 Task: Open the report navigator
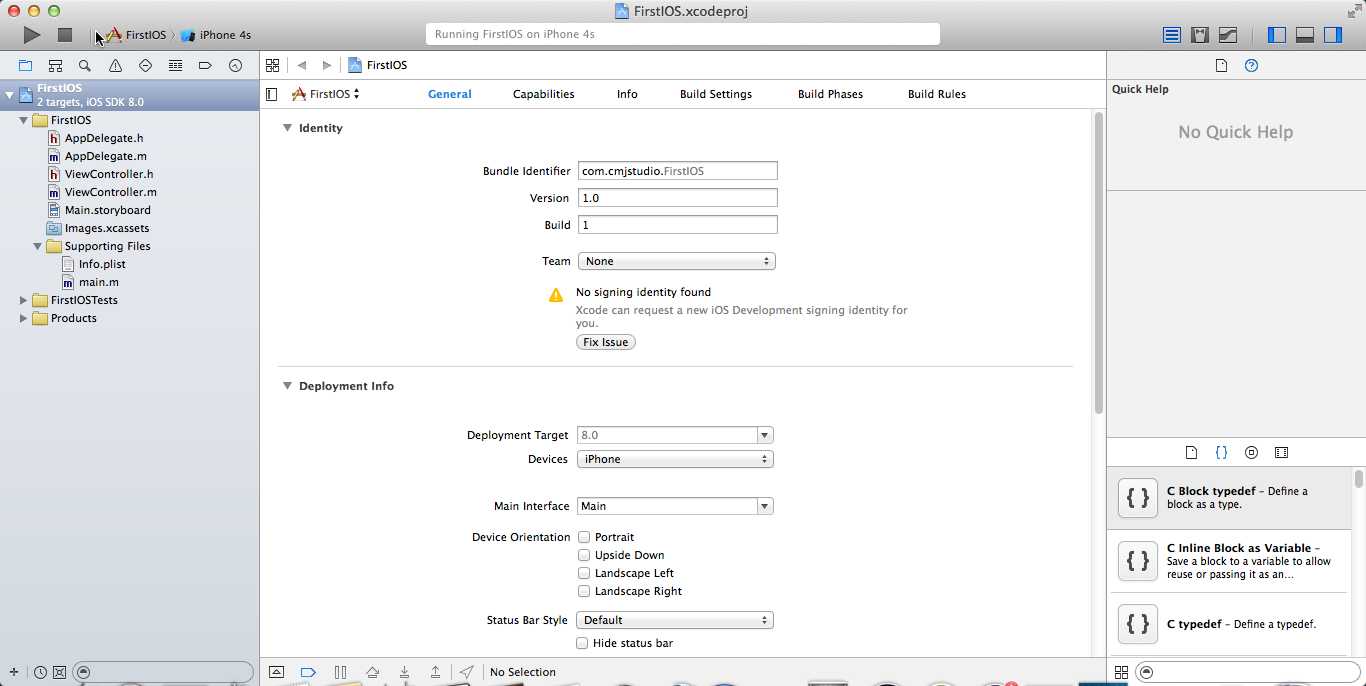click(235, 65)
